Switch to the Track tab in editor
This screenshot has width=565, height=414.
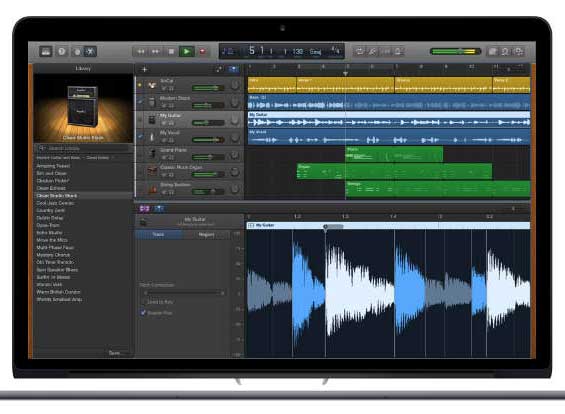pyautogui.click(x=159, y=235)
